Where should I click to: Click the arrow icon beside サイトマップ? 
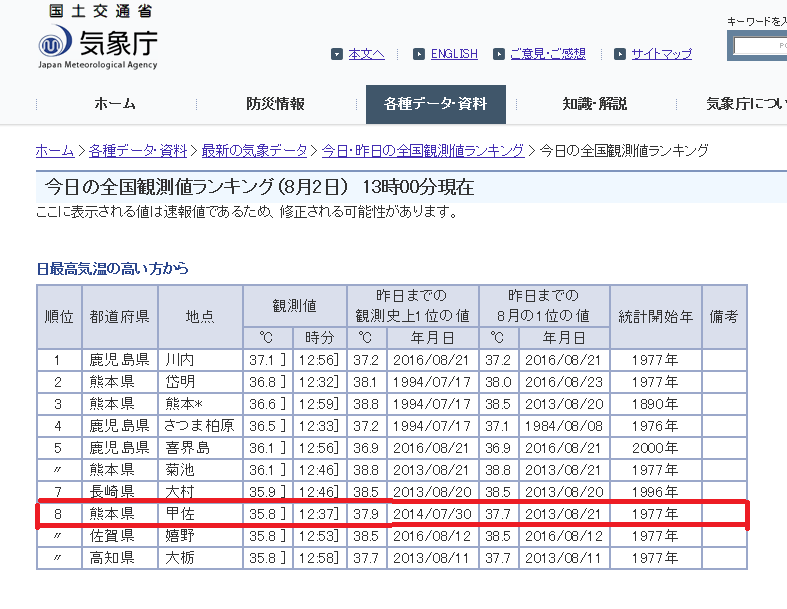coord(620,54)
